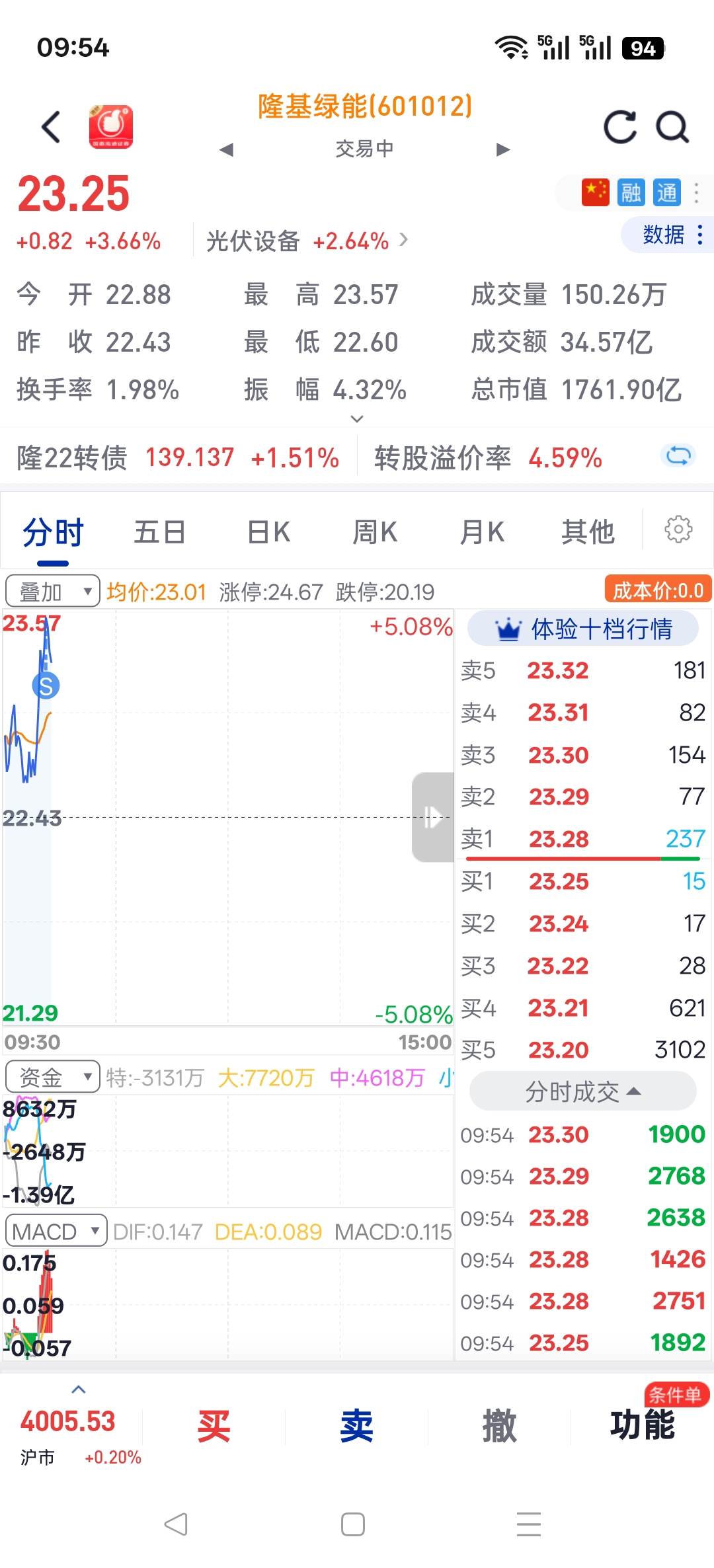Tap current price 23.25 headline
714x1568 pixels.
pyautogui.click(x=73, y=194)
